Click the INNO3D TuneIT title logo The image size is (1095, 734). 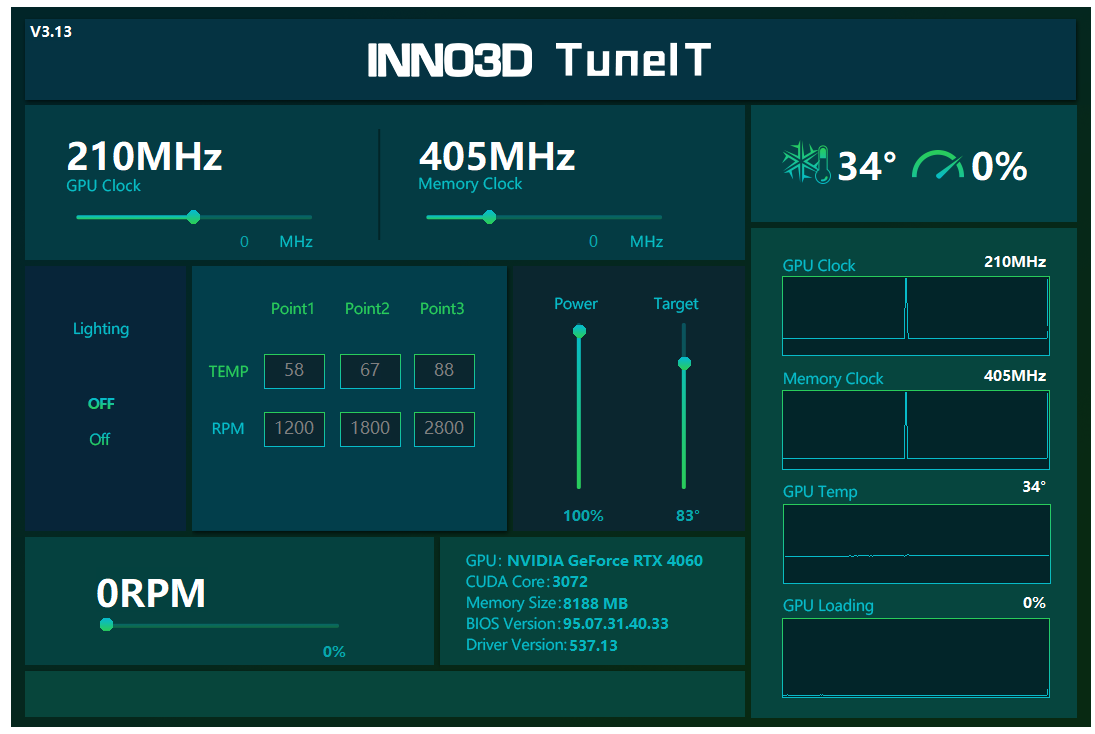pyautogui.click(x=539, y=59)
